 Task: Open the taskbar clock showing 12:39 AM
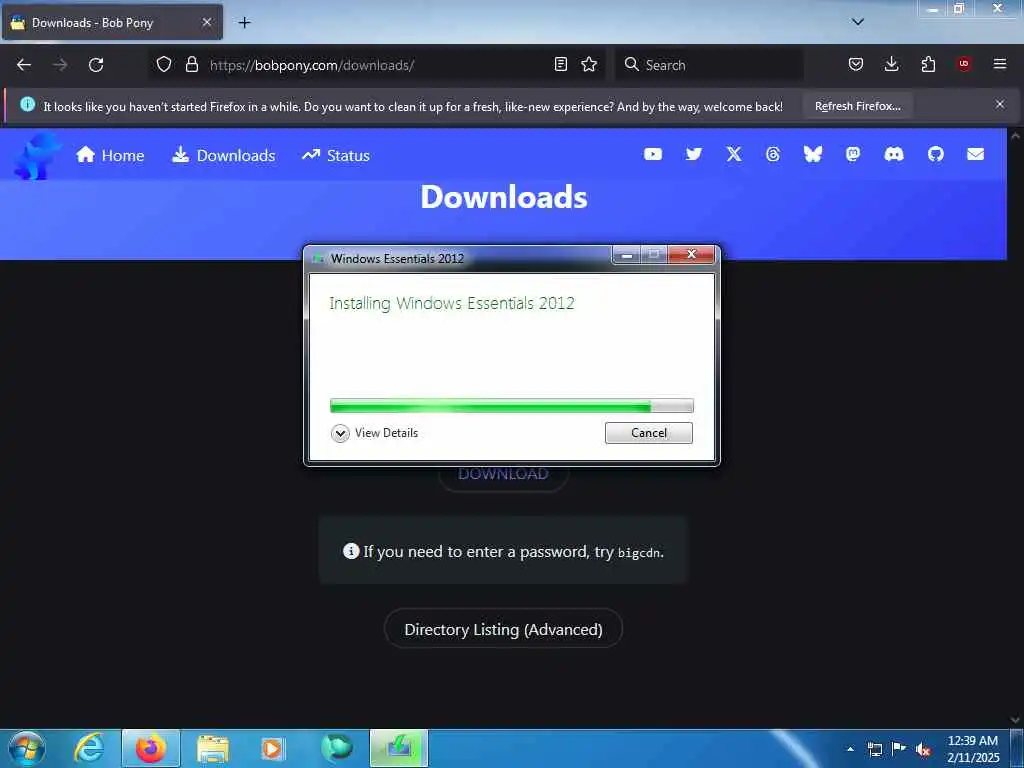point(972,748)
